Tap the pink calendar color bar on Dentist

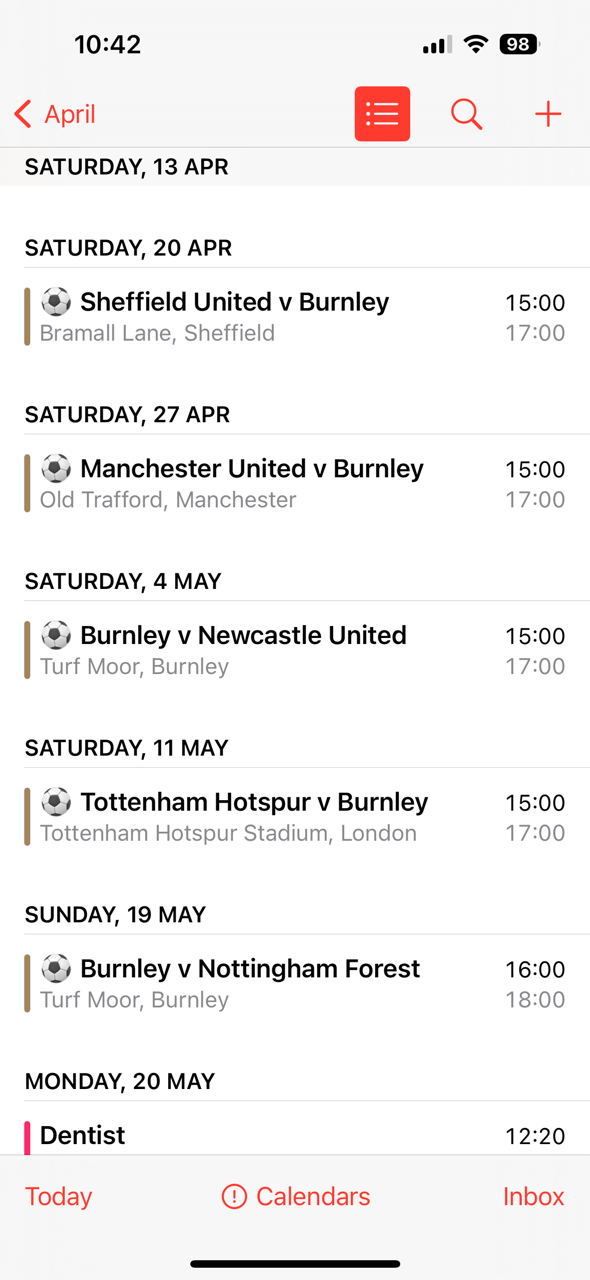click(x=27, y=1138)
